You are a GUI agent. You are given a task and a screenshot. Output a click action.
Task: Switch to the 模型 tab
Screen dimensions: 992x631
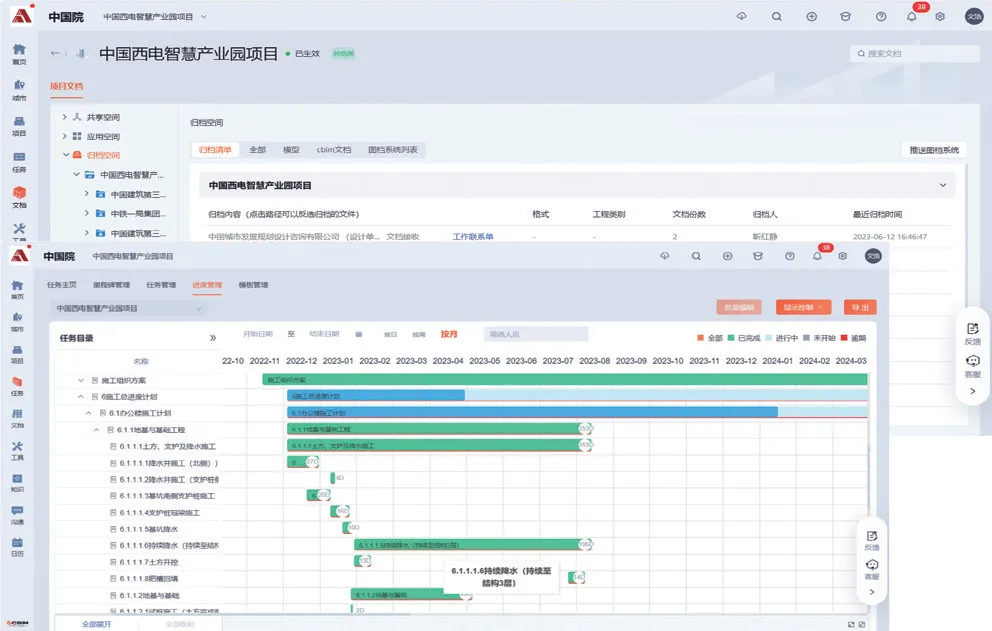291,150
